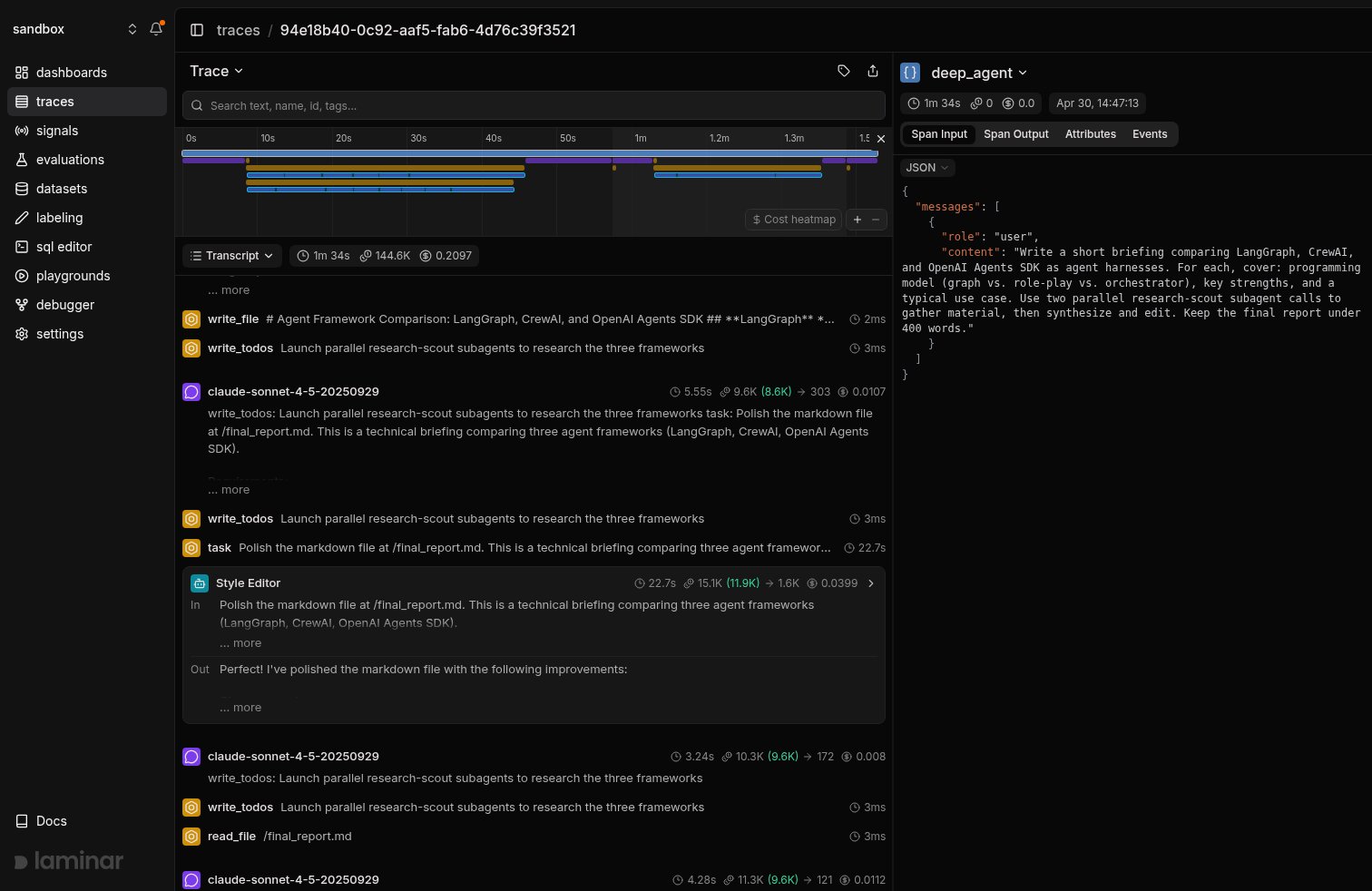1372x891 pixels.
Task: Open the playgrounds page
Action: click(x=87, y=276)
